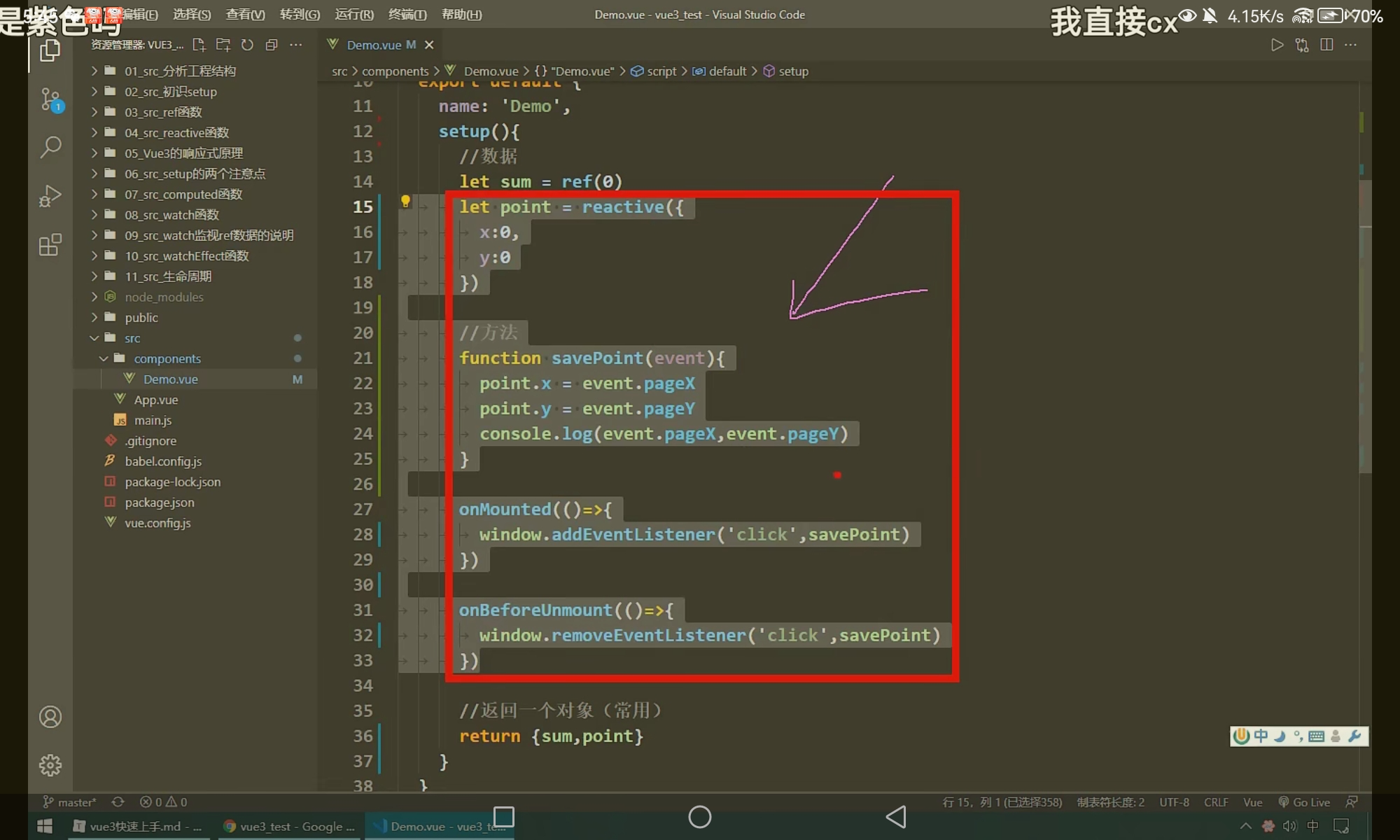Open the Source Control view

point(50,99)
